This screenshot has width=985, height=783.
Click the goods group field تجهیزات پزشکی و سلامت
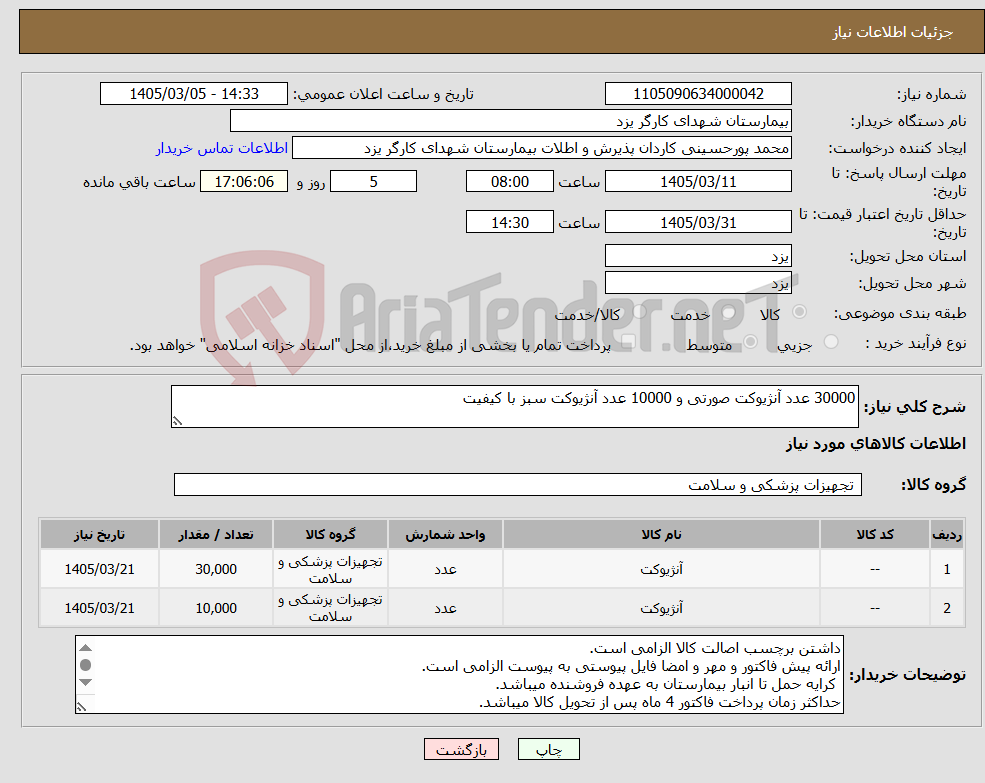tap(518, 485)
